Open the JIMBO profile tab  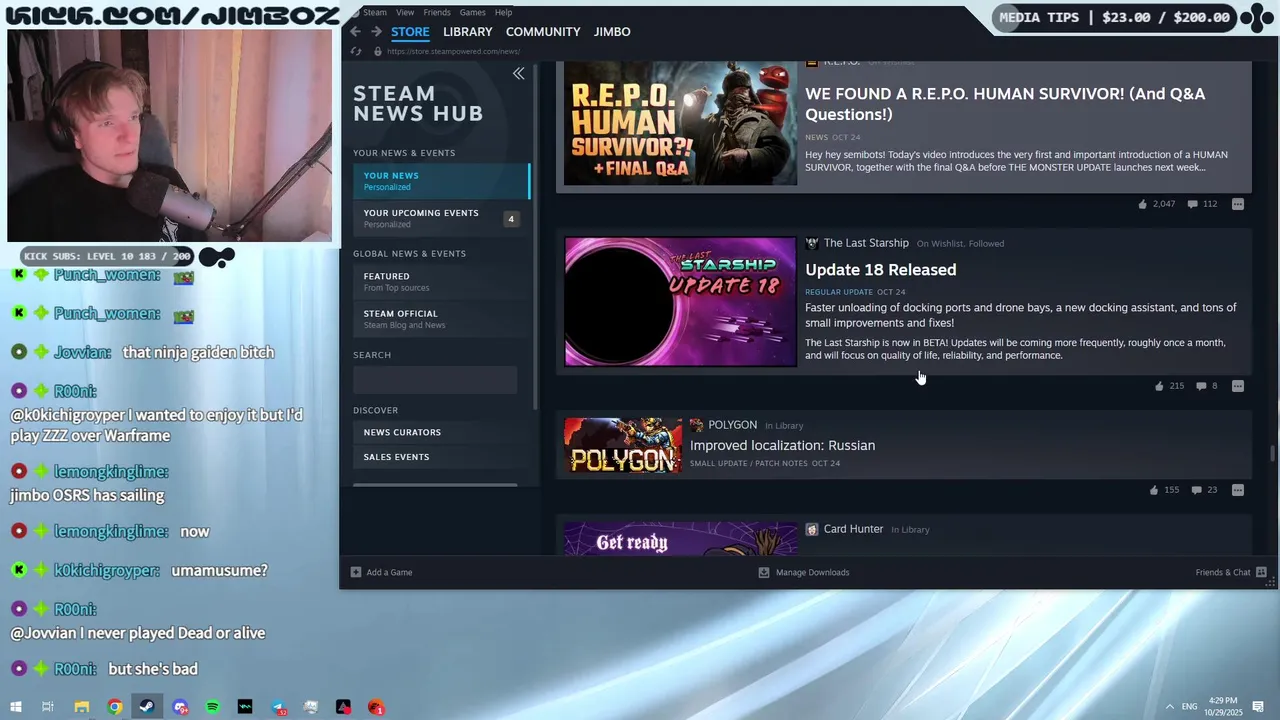(612, 32)
